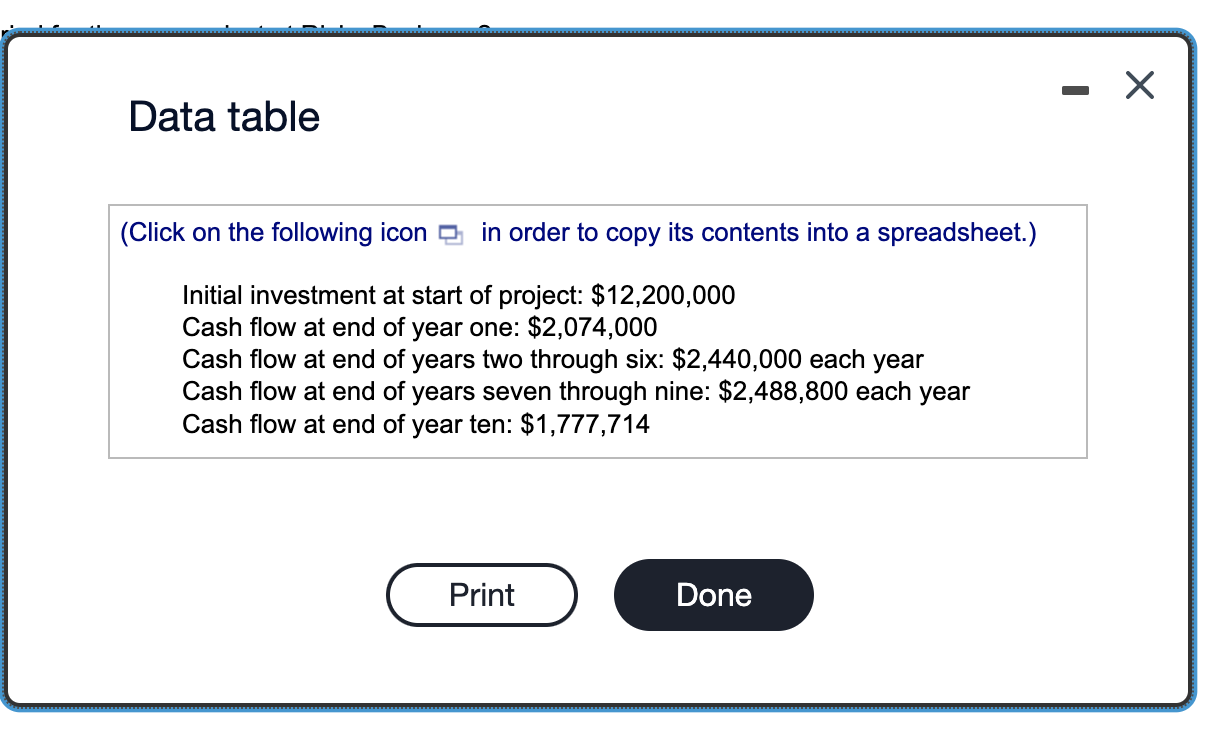The width and height of the screenshot is (1208, 752).
Task: Select the years seven through nine line
Action: click(575, 391)
